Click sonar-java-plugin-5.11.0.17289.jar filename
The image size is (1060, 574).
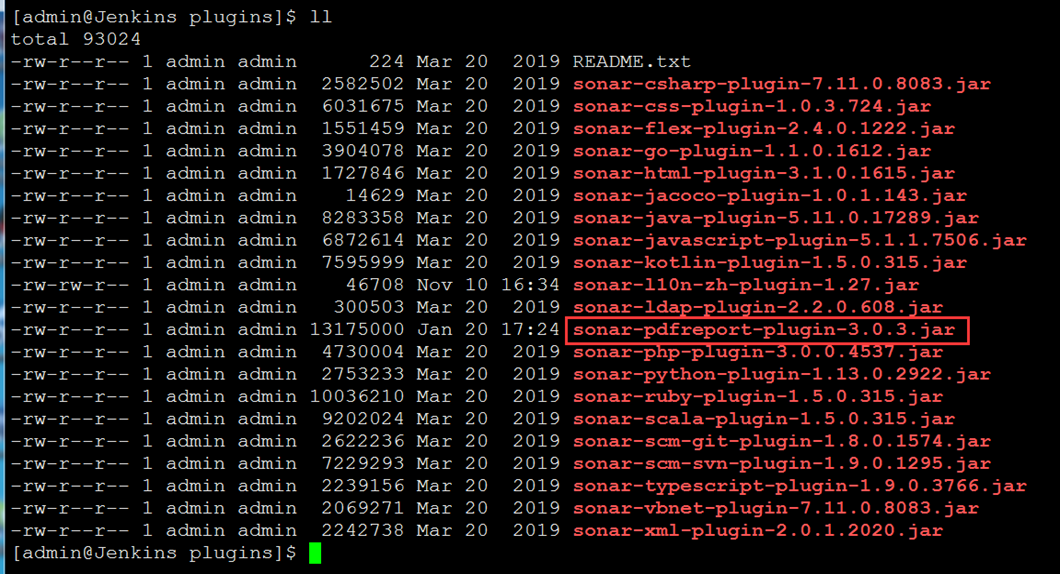[776, 218]
